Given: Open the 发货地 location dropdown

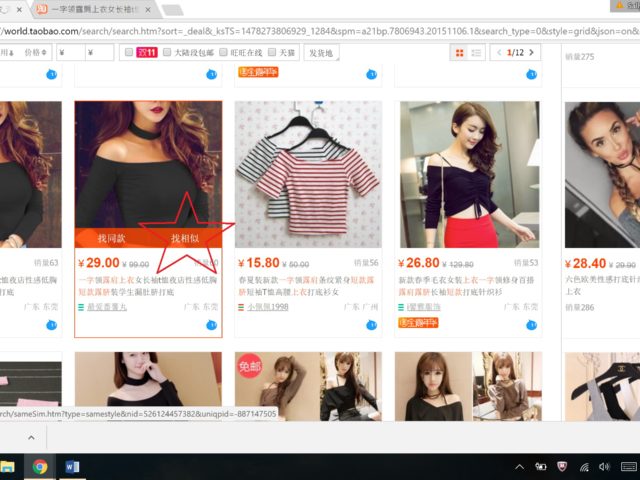Looking at the screenshot, I should pos(321,53).
